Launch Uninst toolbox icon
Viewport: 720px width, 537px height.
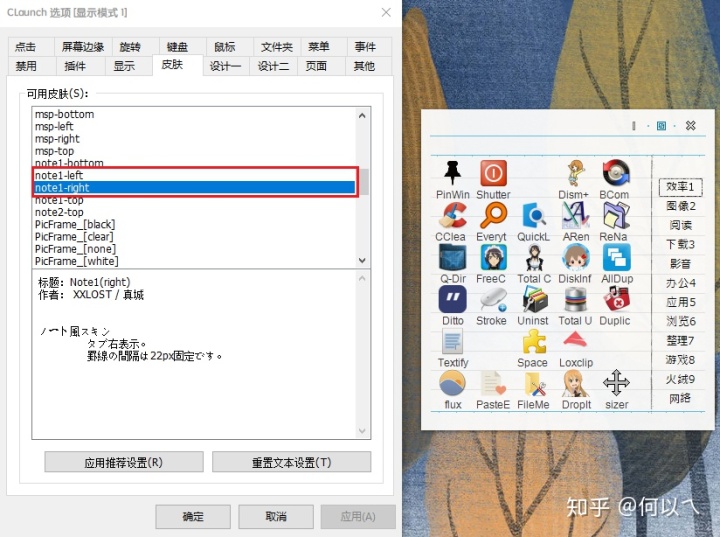(x=534, y=299)
